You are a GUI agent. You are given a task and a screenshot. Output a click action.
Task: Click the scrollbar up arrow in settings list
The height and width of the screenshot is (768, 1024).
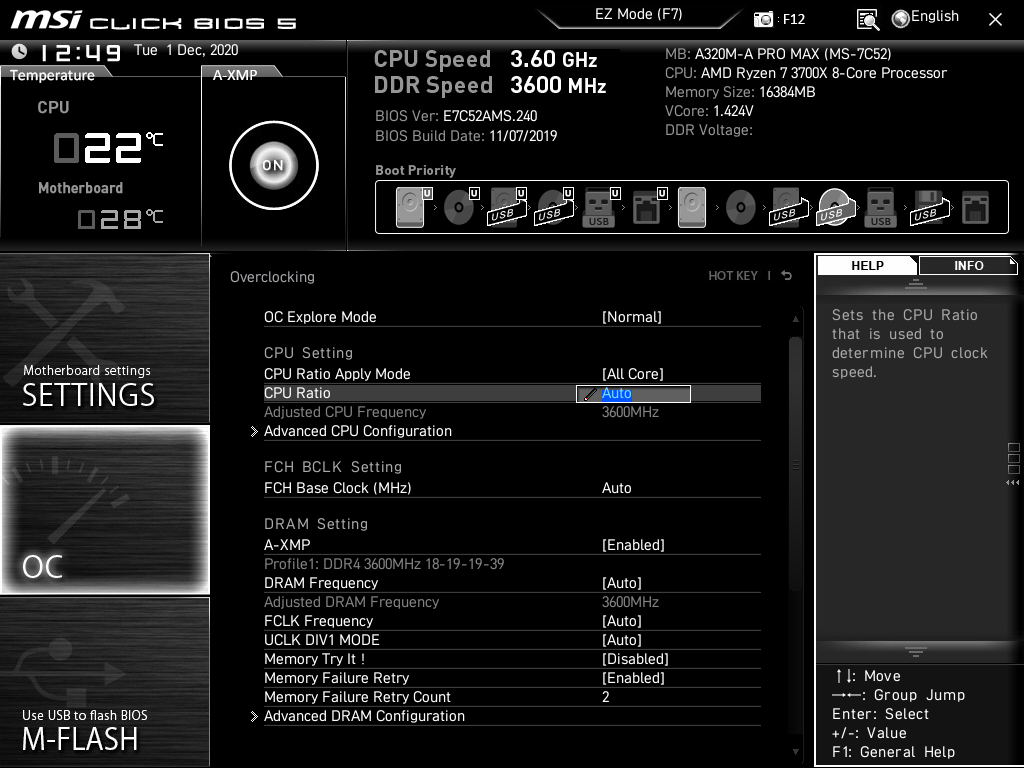795,319
